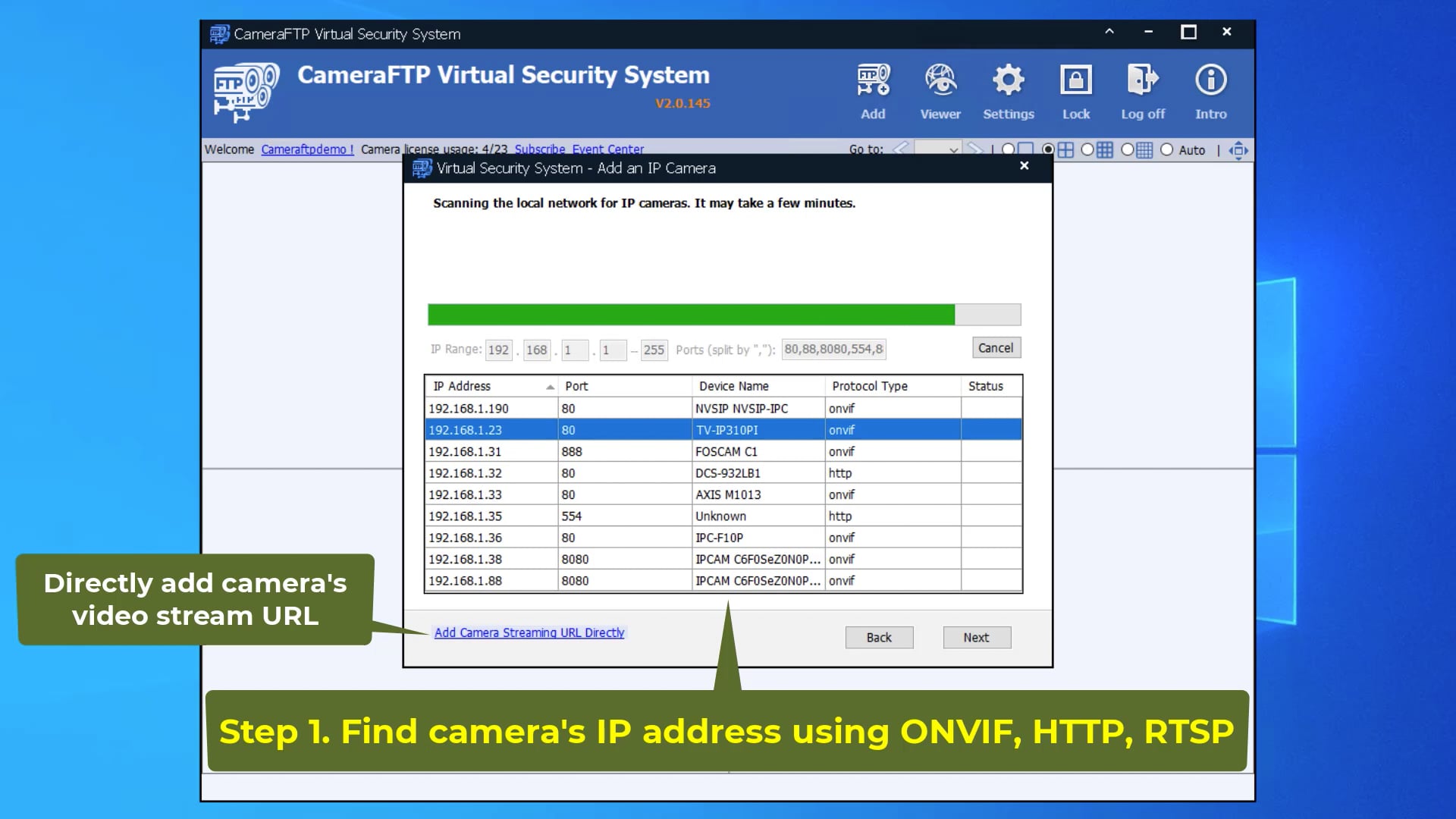Image resolution: width=1456 pixels, height=819 pixels.
Task: Click the Next button
Action: 977,638
